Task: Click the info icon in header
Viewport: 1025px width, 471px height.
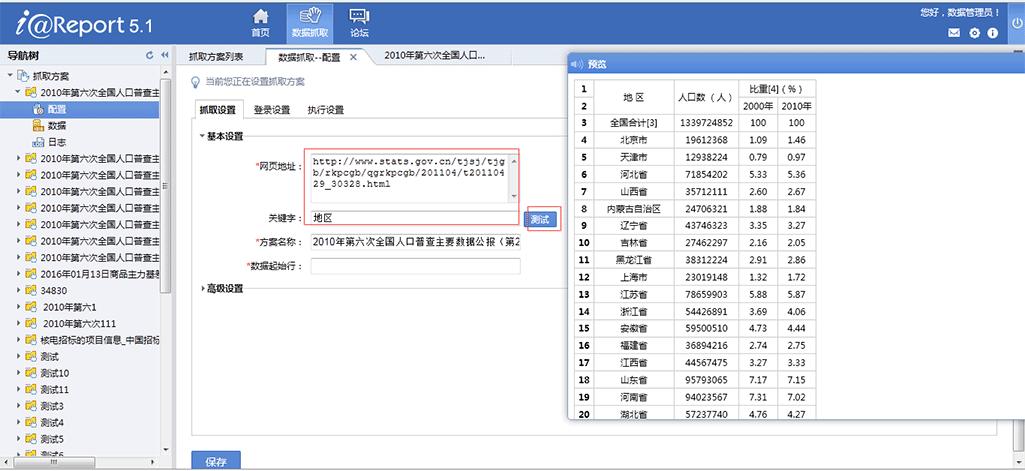Action: [993, 33]
